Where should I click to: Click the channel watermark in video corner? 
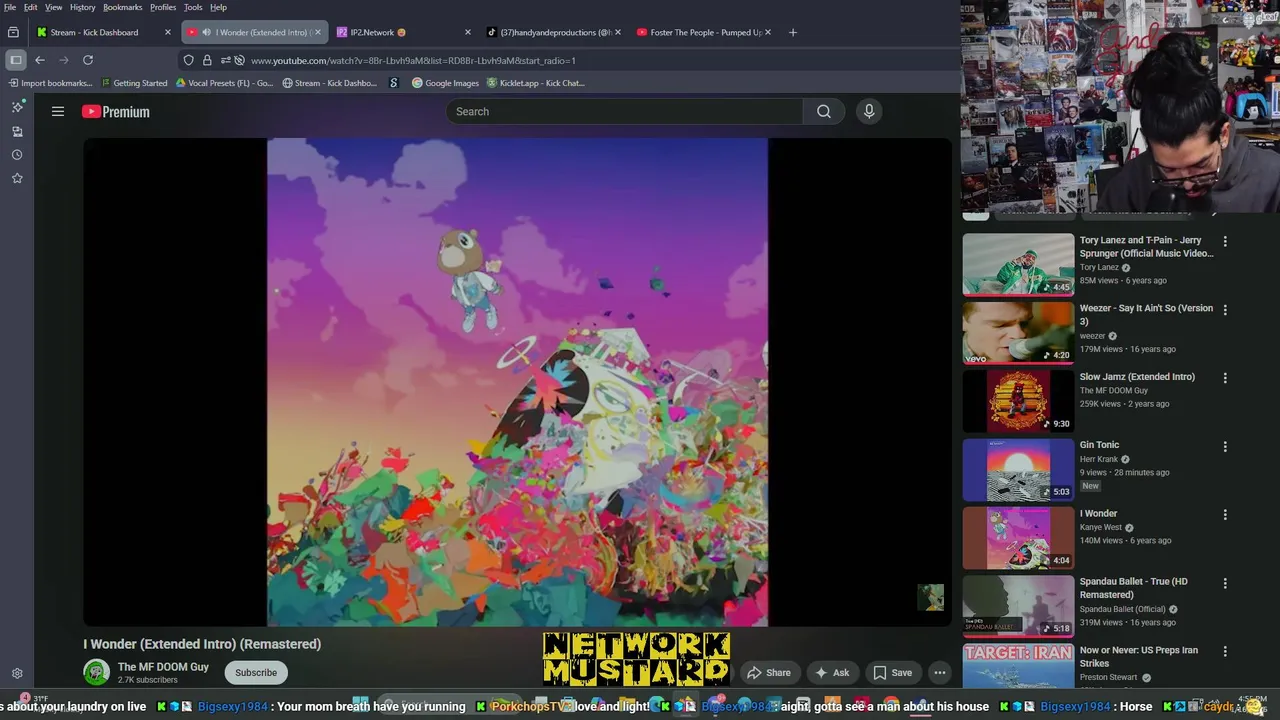click(x=931, y=597)
